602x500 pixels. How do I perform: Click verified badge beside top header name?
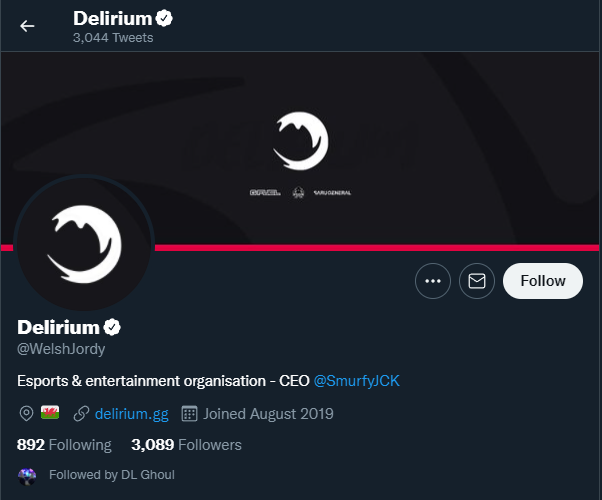[162, 18]
